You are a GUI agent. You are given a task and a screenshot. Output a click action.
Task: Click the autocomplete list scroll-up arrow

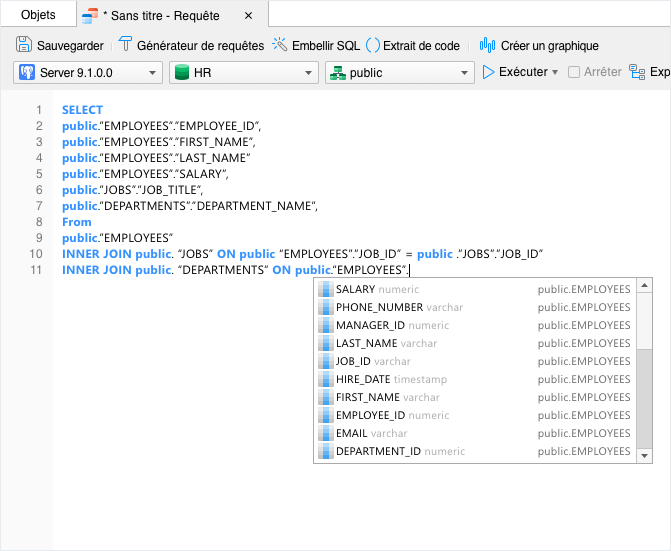point(644,285)
